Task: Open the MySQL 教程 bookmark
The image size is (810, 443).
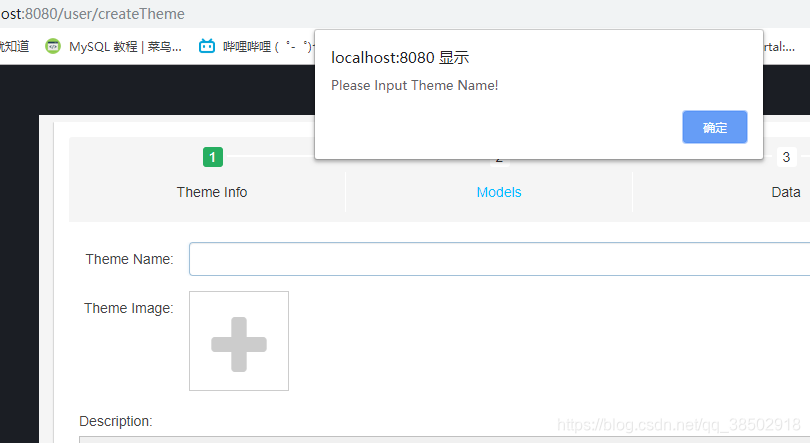Action: 114,46
